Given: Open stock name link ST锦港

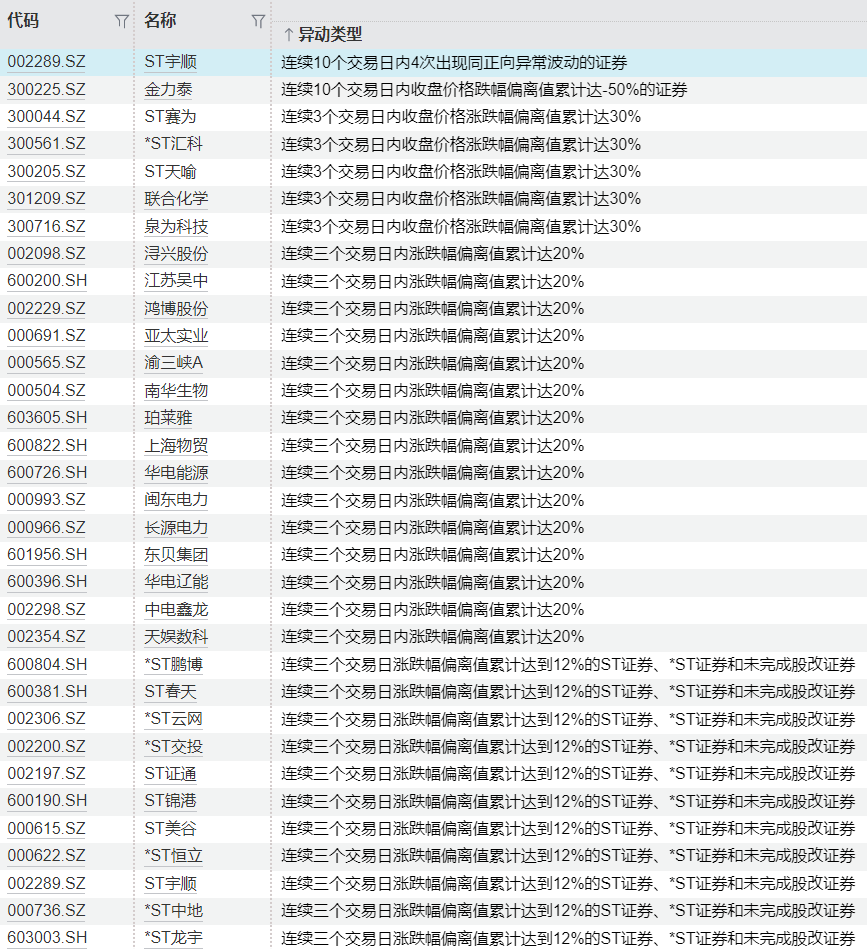Looking at the screenshot, I should [x=170, y=801].
